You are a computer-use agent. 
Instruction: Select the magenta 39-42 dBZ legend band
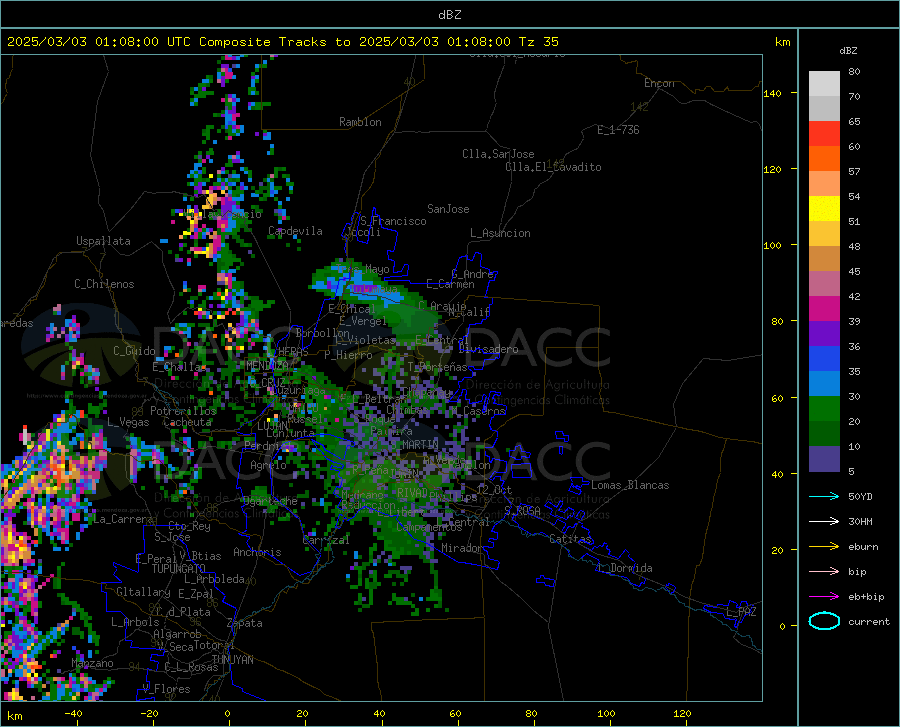[x=824, y=309]
